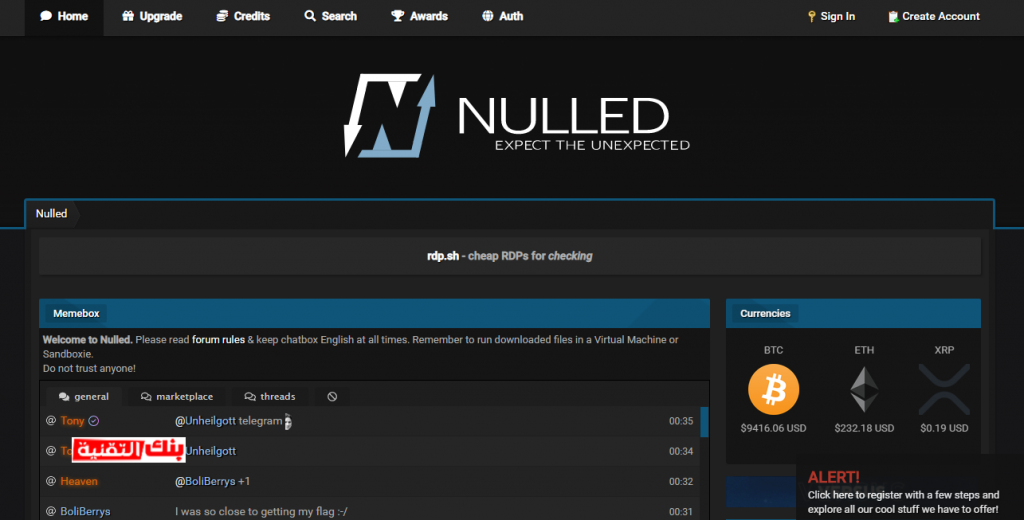Screen dimensions: 1024x520
Task: Click the $0.19 USD price
Action: [944, 429]
